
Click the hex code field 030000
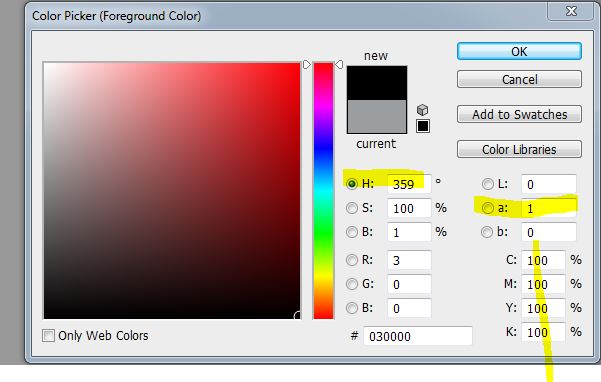[x=418, y=336]
